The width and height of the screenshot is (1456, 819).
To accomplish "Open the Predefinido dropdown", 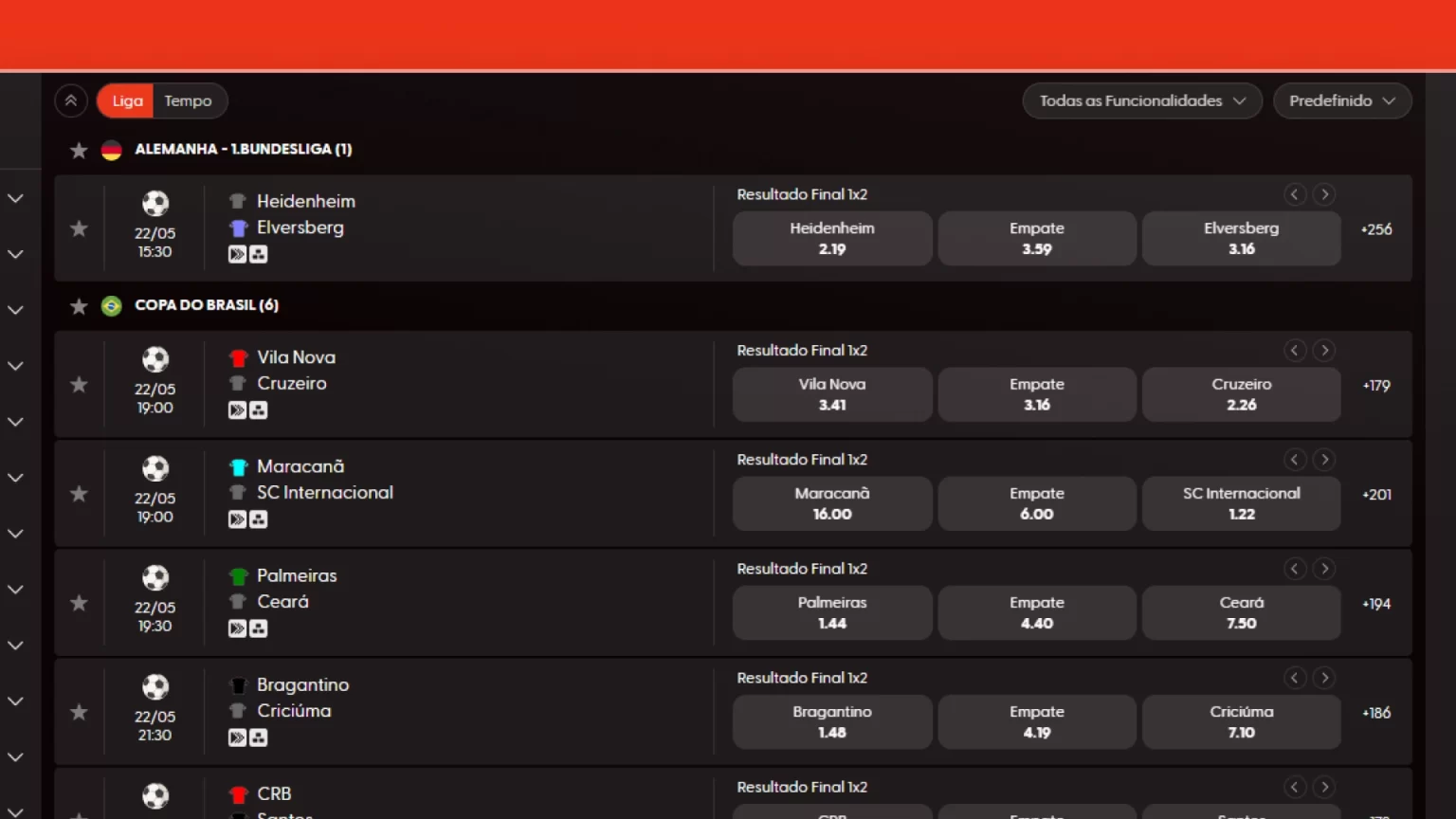I will [1342, 100].
